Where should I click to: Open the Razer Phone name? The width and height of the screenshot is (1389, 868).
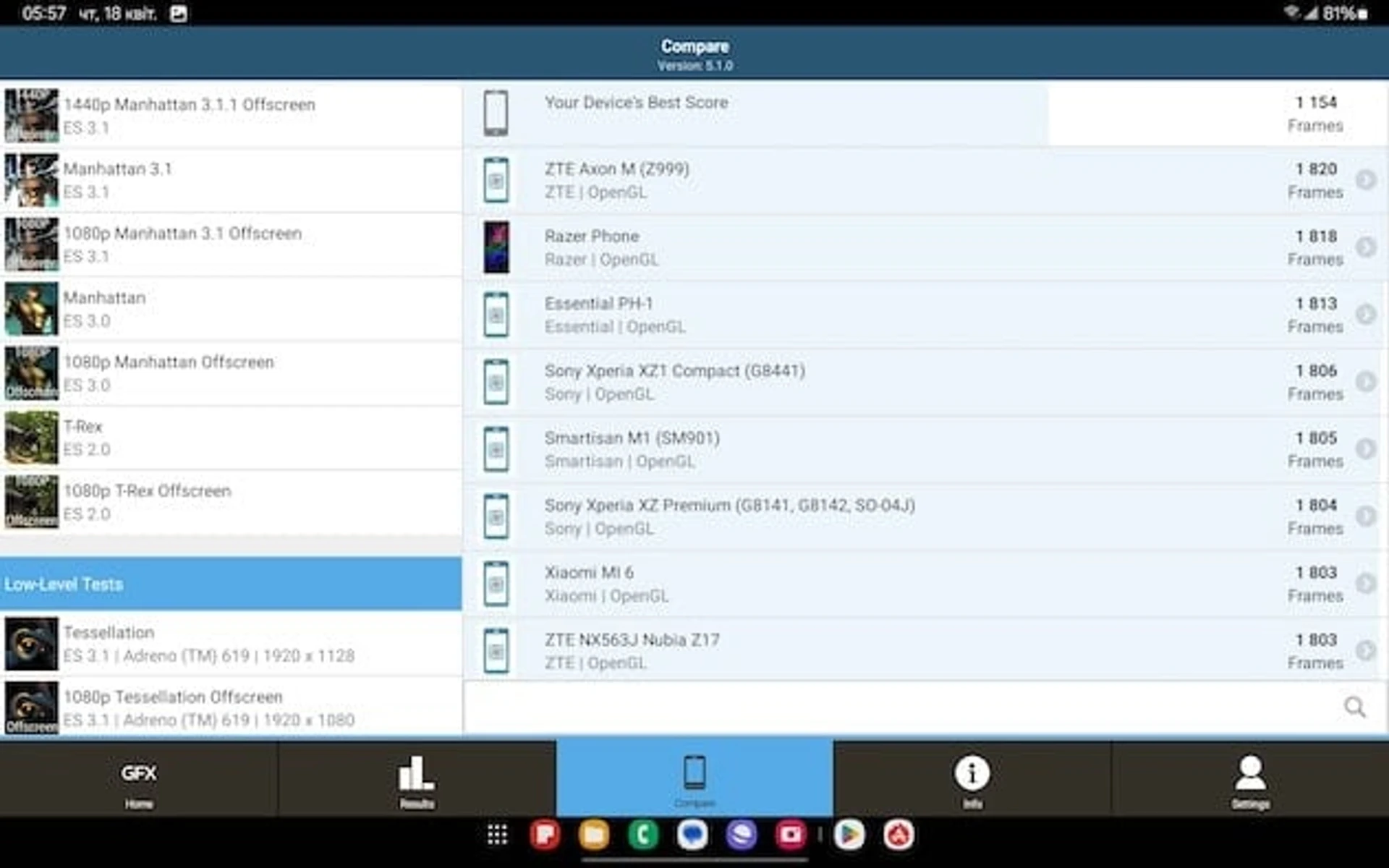pos(592,237)
